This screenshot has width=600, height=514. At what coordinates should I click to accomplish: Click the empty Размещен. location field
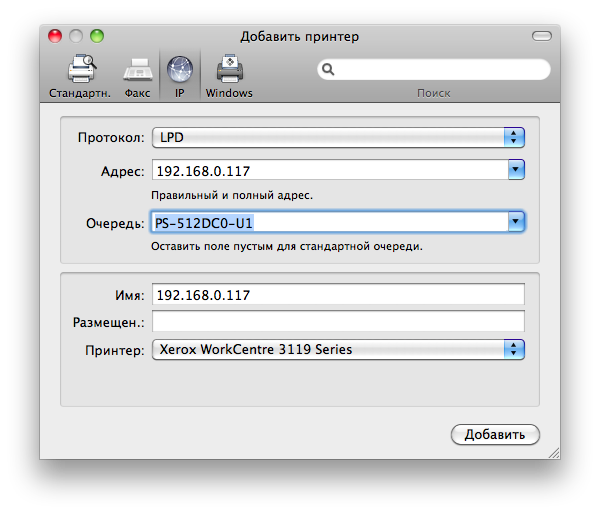point(338,321)
